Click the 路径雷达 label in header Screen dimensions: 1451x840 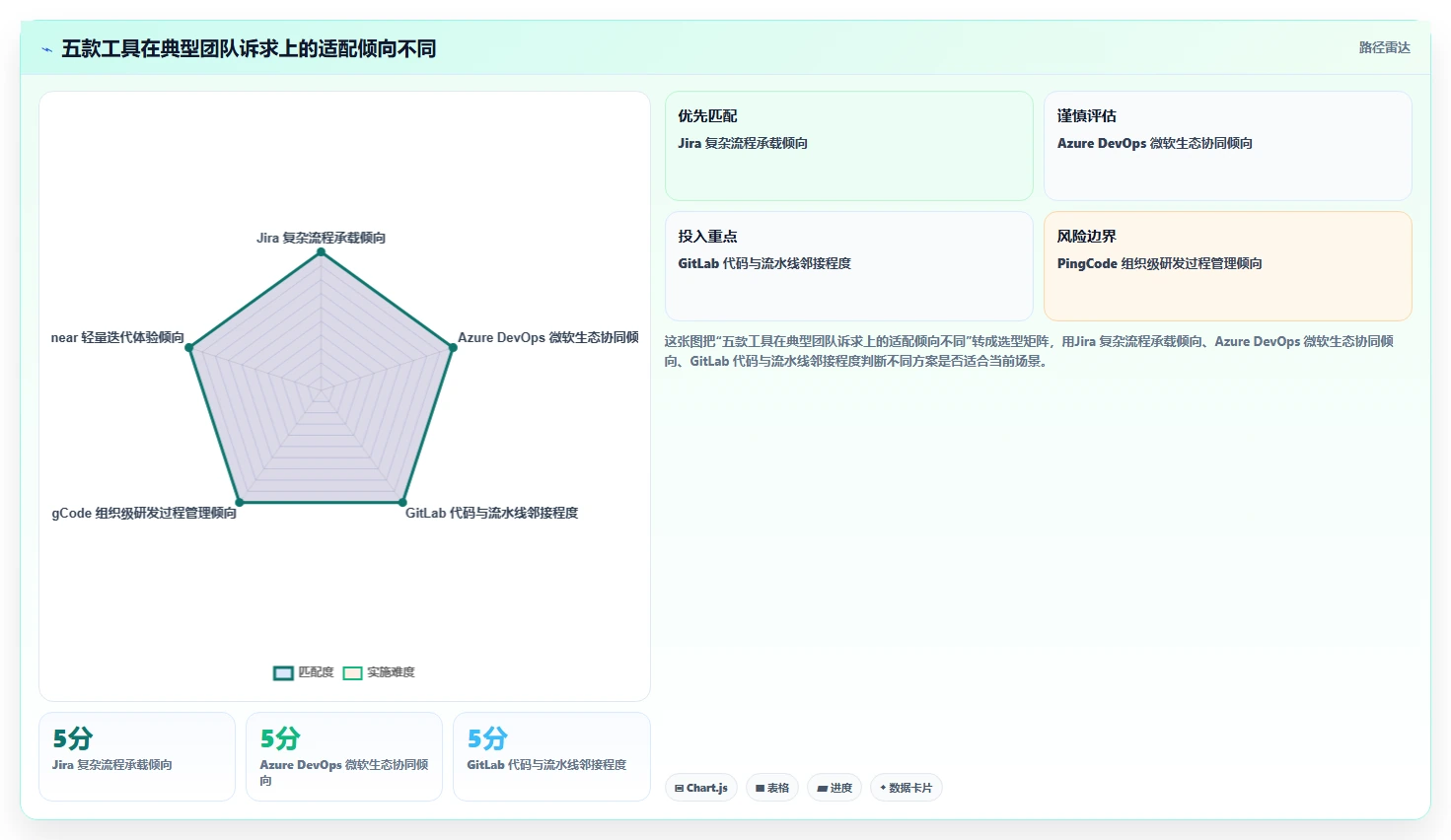click(1385, 47)
